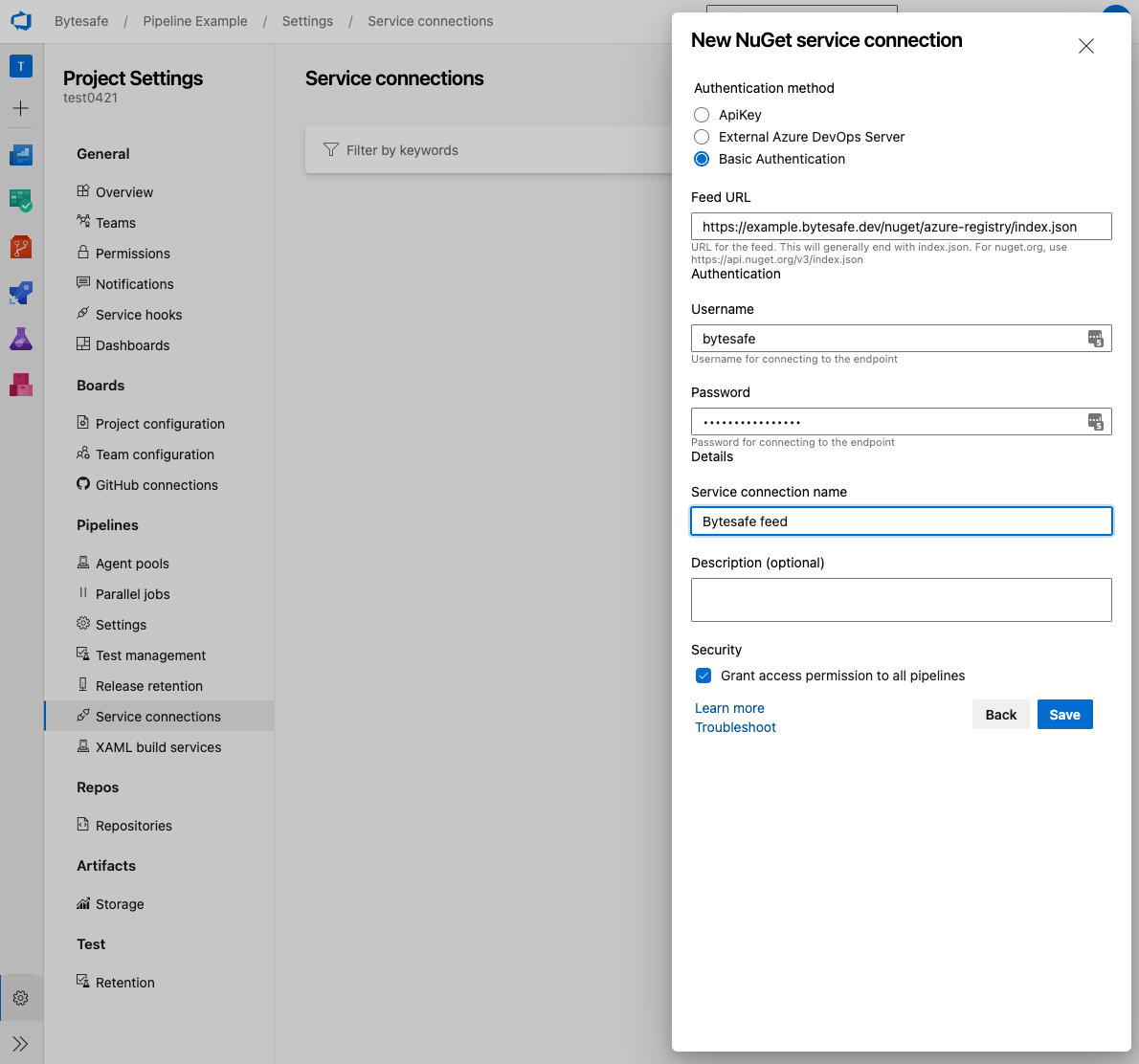Viewport: 1139px width, 1064px height.
Task: Click password manager icon in Password field
Action: coord(1095,422)
